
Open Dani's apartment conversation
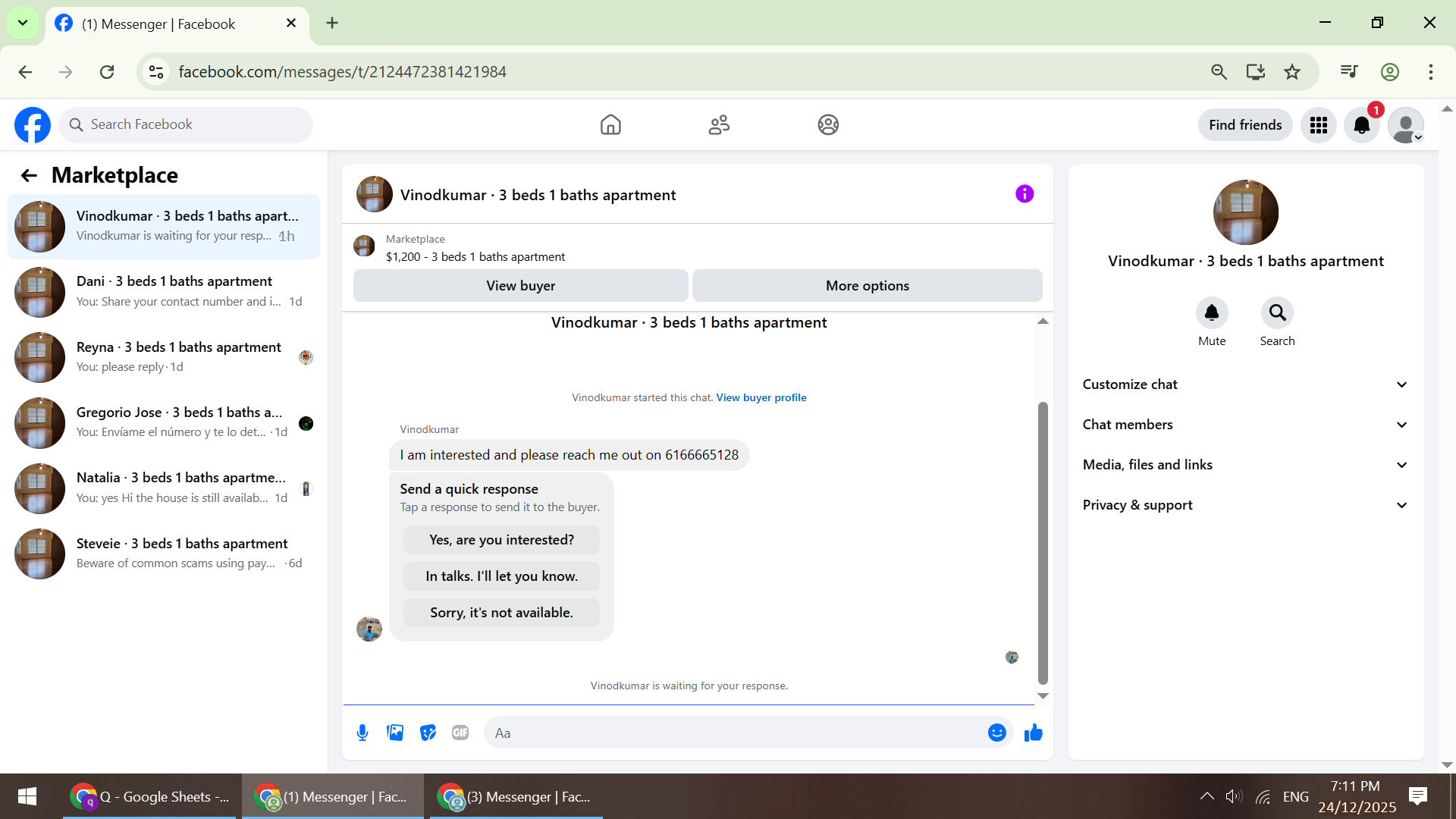coord(164,292)
